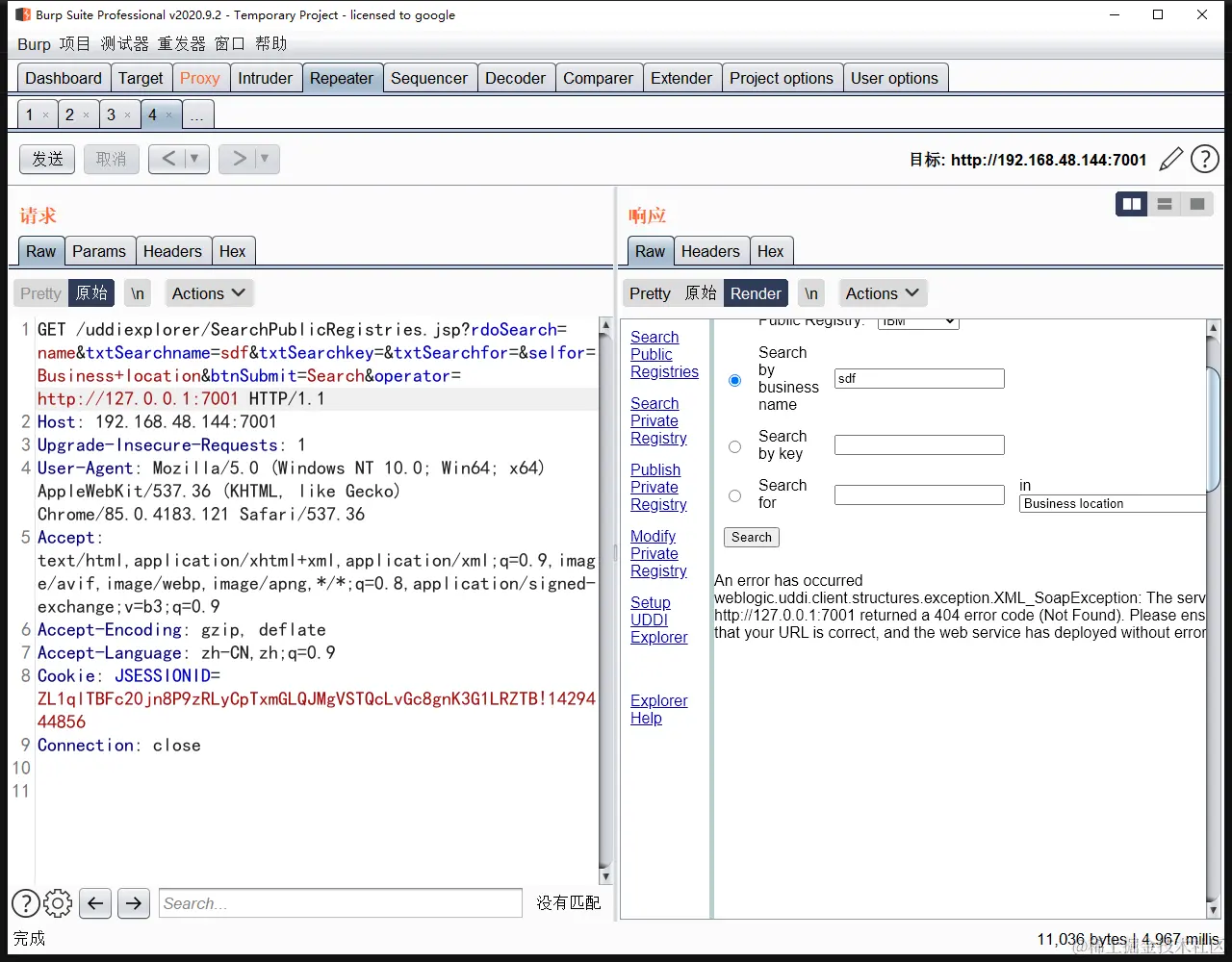This screenshot has height=962, width=1232.
Task: Click request editor vertical scrollbar
Action: point(605,601)
